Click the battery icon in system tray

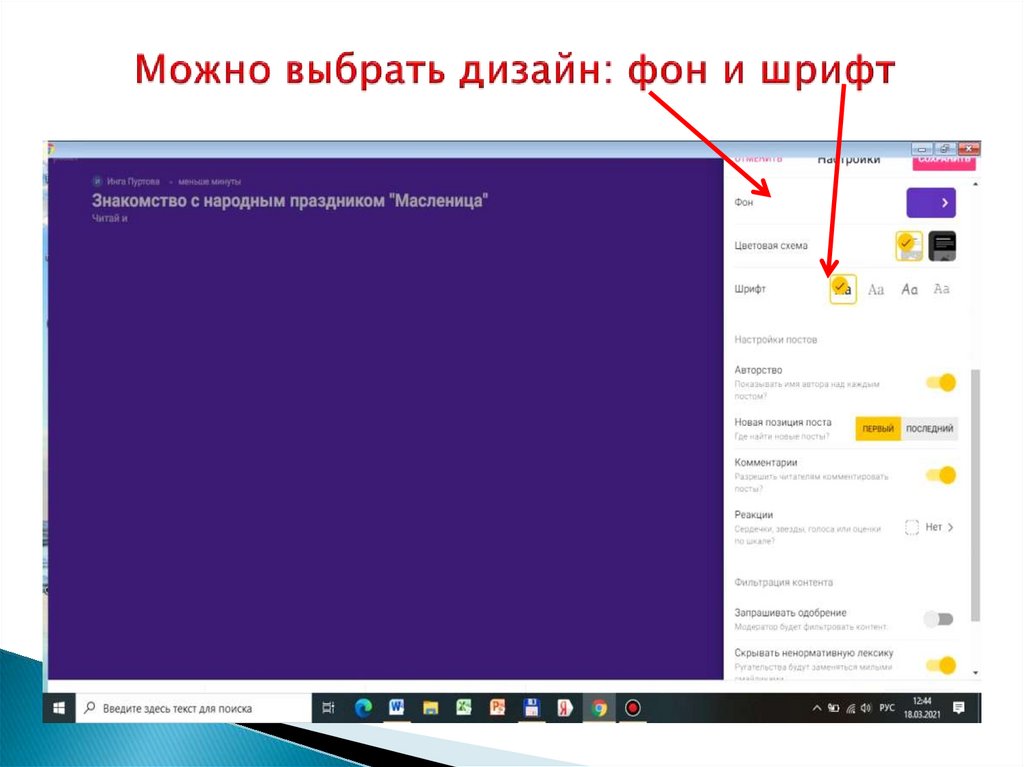pyautogui.click(x=834, y=708)
